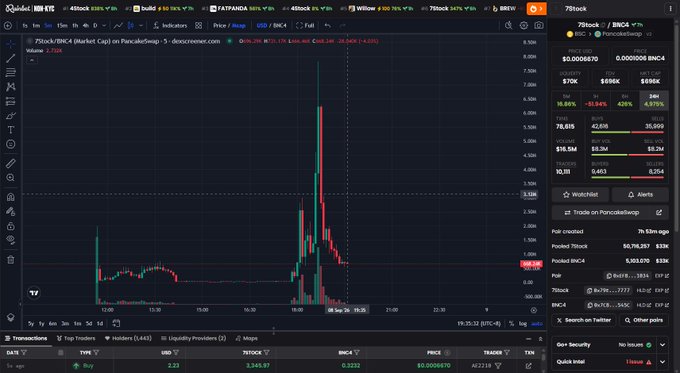Select the Transactions tab
680x373 pixels.
click(x=26, y=338)
